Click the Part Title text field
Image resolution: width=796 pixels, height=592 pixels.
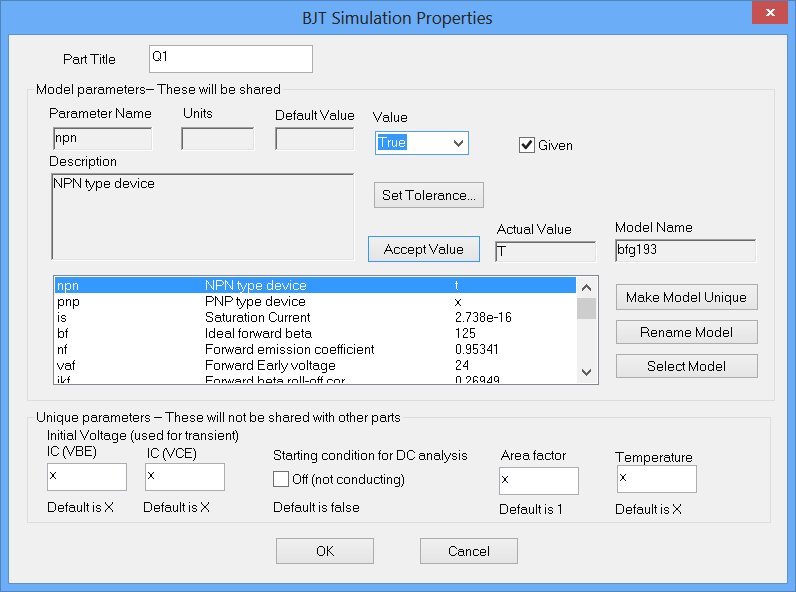[x=230, y=59]
